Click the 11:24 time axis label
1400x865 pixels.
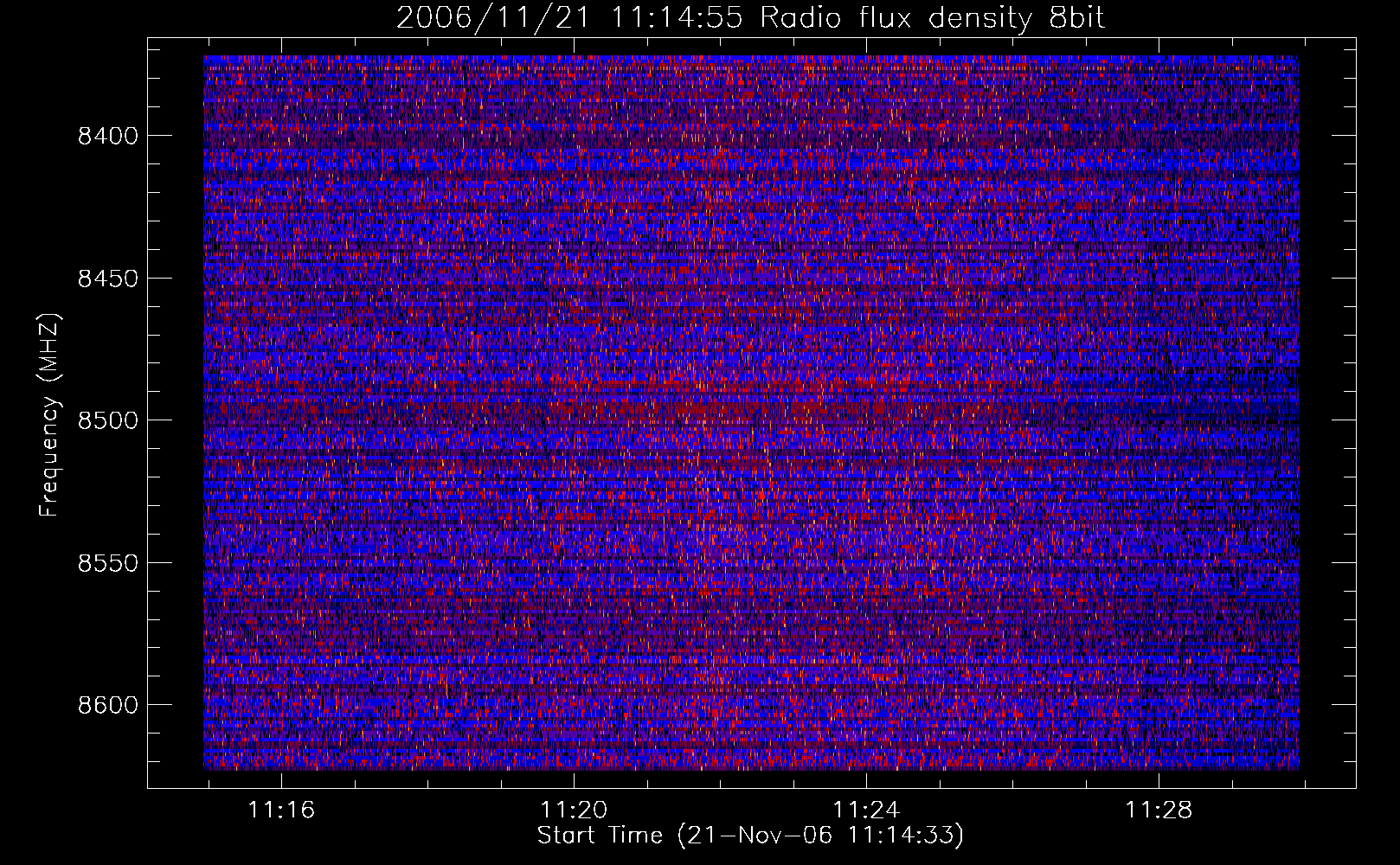[866, 811]
